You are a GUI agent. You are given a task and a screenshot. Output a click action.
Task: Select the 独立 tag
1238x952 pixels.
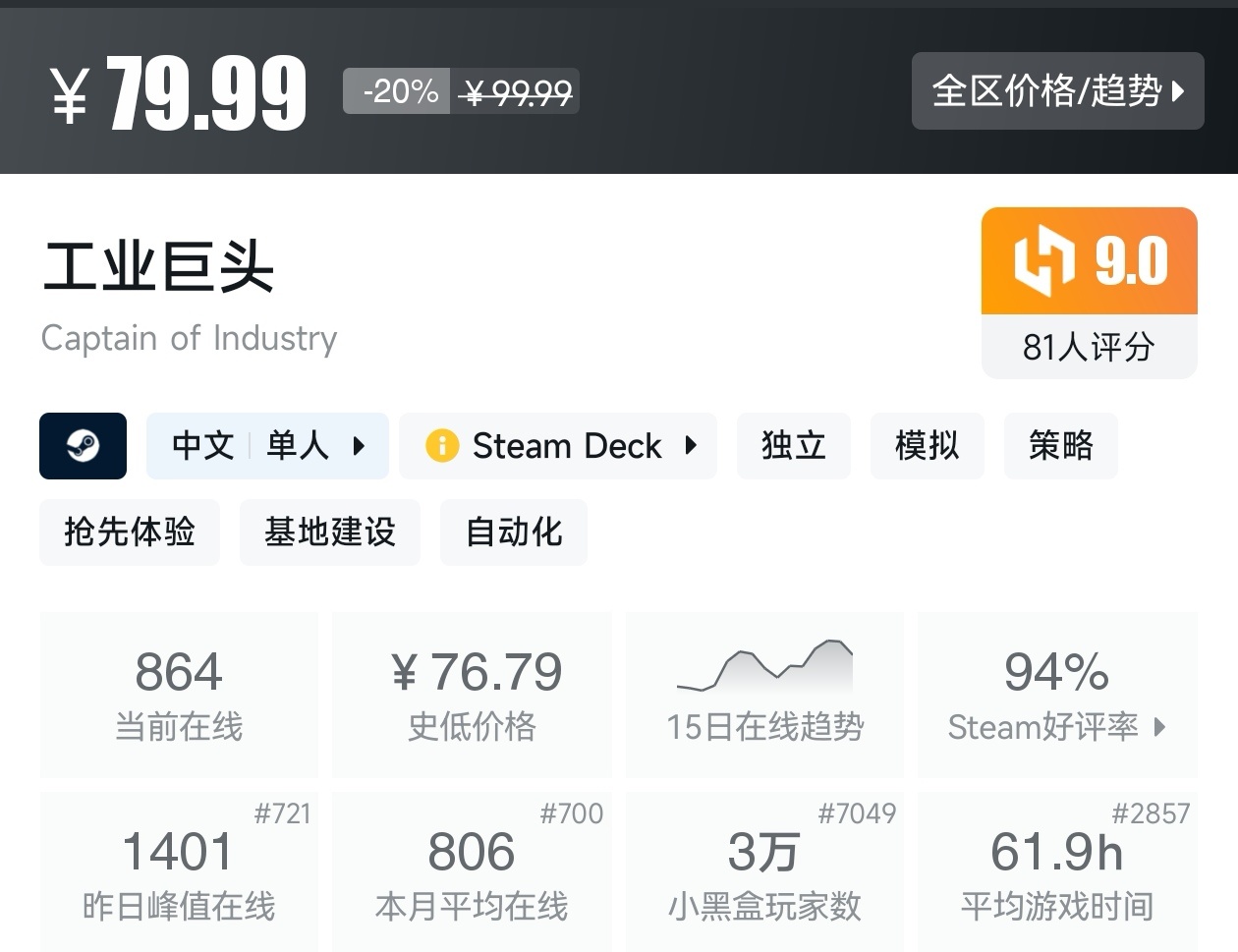pyautogui.click(x=793, y=446)
